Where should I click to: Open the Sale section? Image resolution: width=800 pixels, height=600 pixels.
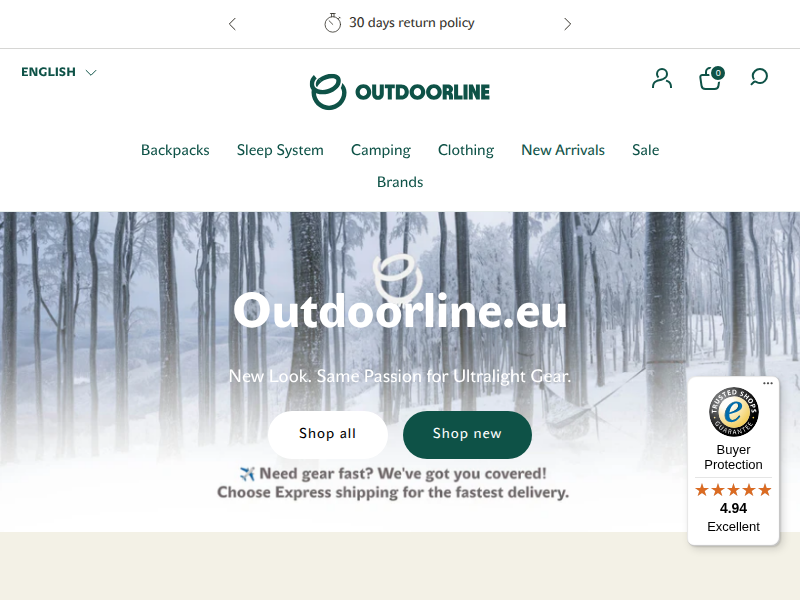645,150
